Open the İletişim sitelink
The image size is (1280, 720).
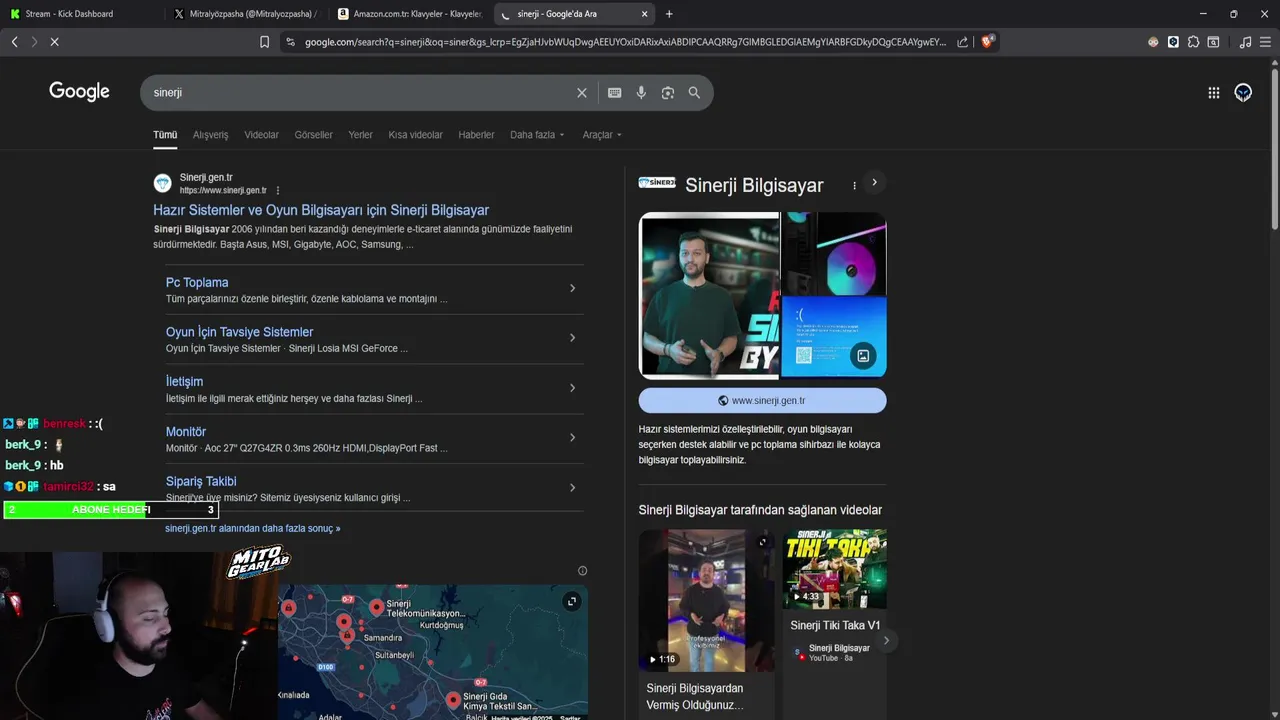184,382
